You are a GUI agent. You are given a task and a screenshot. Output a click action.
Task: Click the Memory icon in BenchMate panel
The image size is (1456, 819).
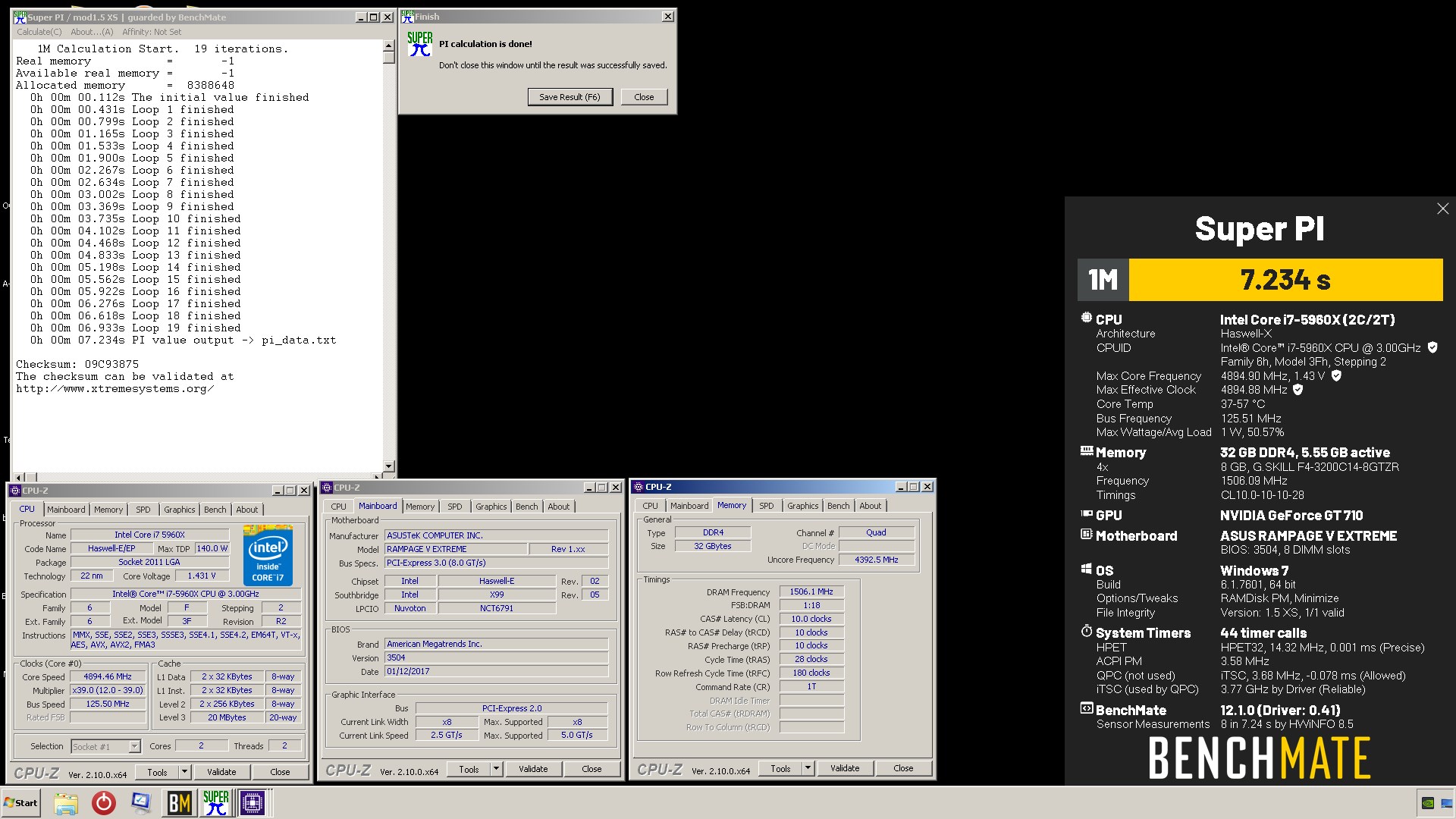1086,450
